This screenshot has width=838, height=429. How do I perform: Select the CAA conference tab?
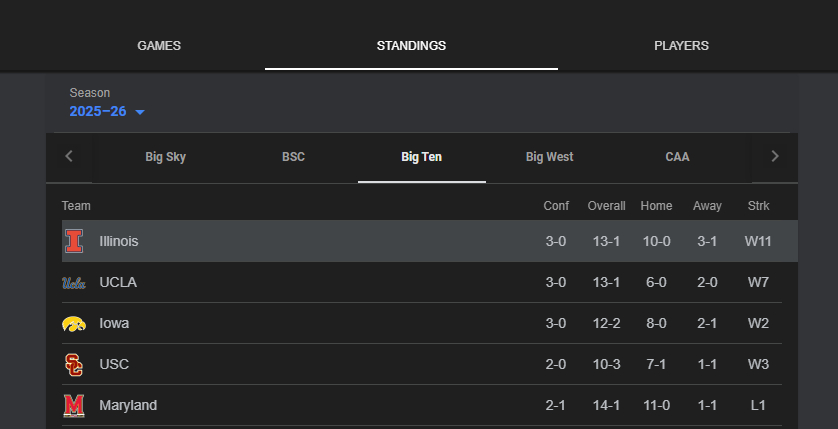677,157
